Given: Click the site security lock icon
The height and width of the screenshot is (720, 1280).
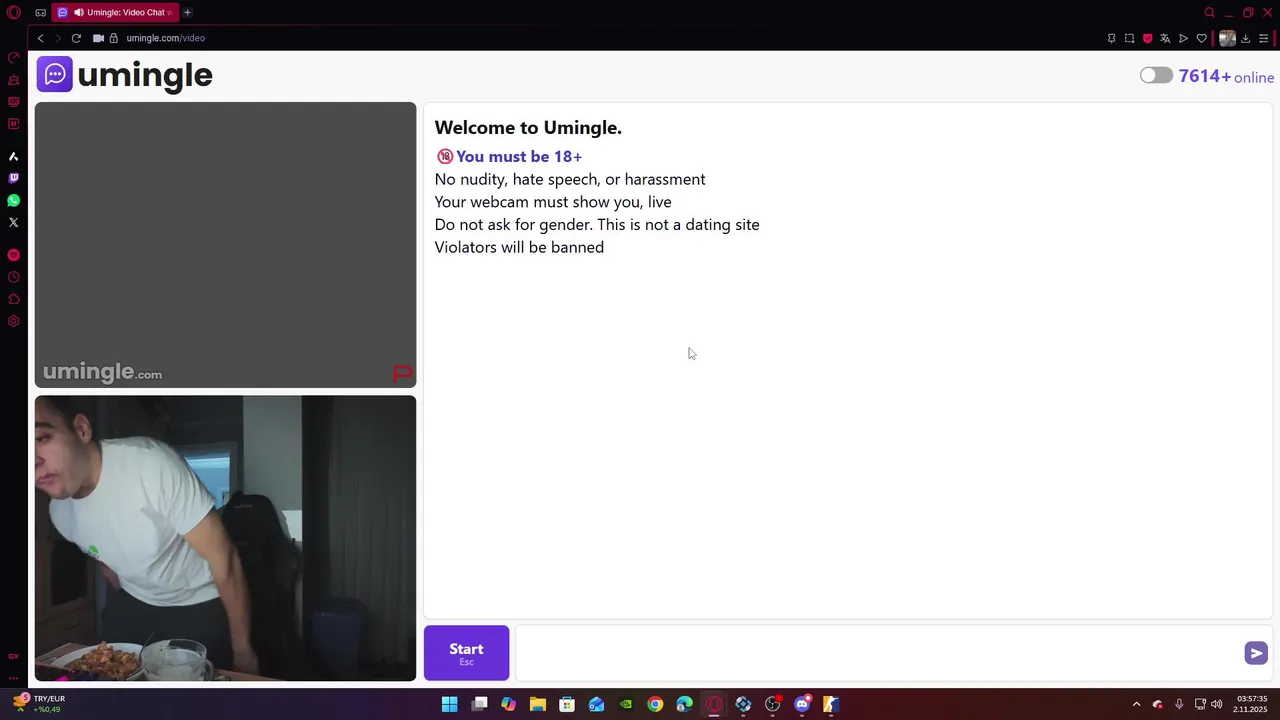Looking at the screenshot, I should point(114,38).
